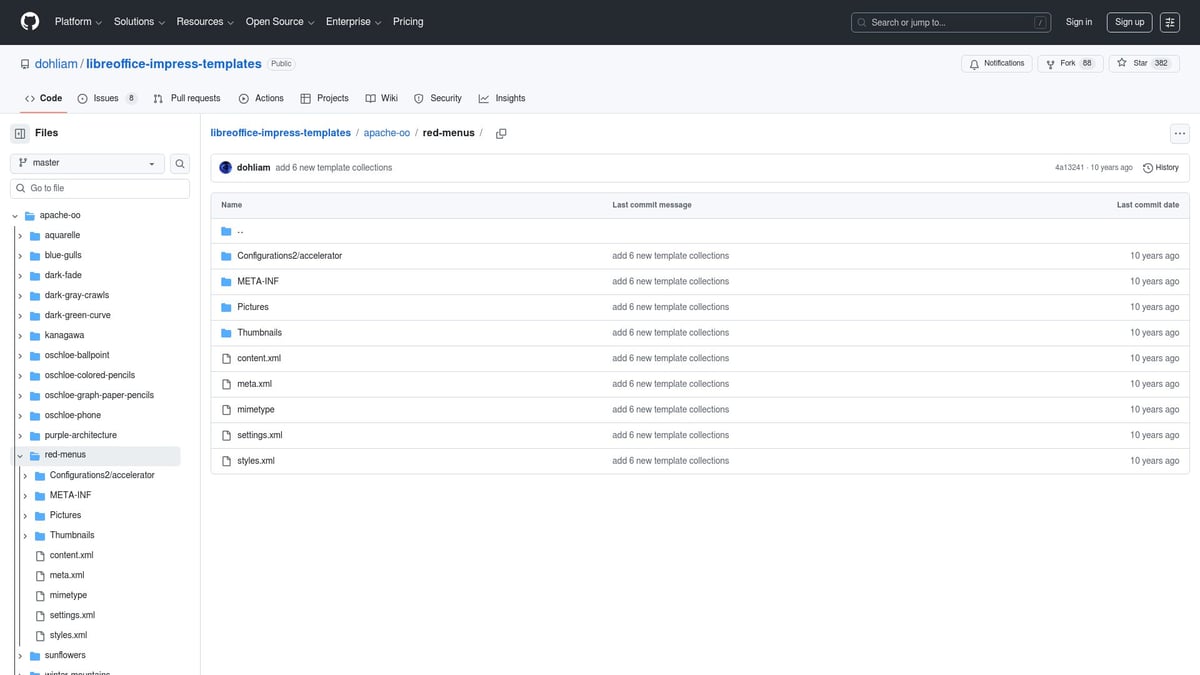Expand the sidebar Pictures folder chevron
This screenshot has height=675, width=1200.
[25, 515]
